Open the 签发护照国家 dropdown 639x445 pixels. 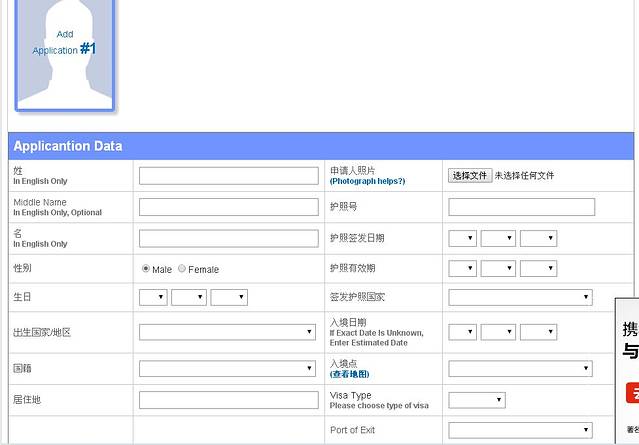[521, 297]
